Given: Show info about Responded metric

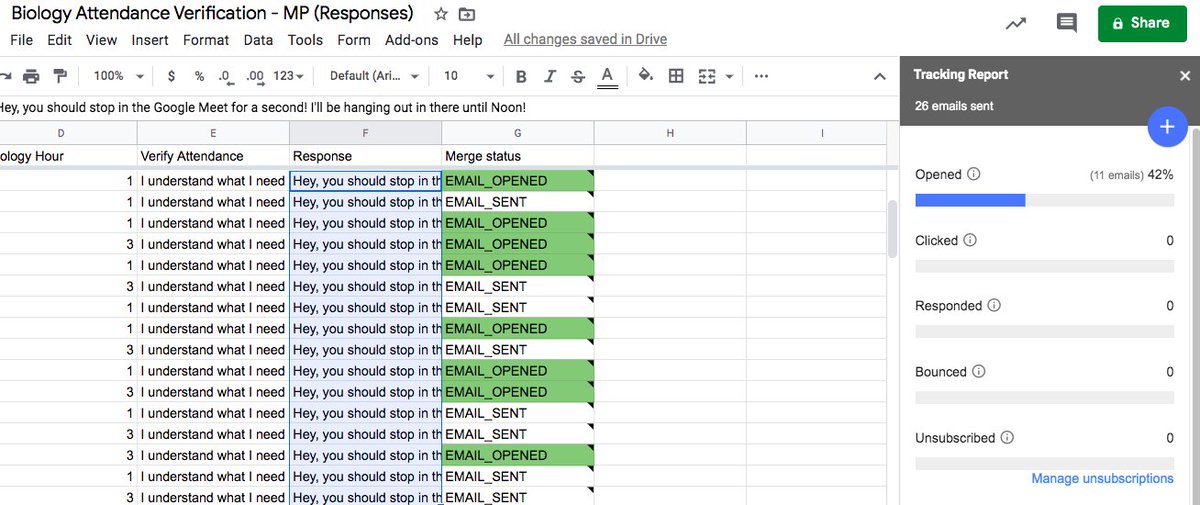Looking at the screenshot, I should tap(994, 306).
